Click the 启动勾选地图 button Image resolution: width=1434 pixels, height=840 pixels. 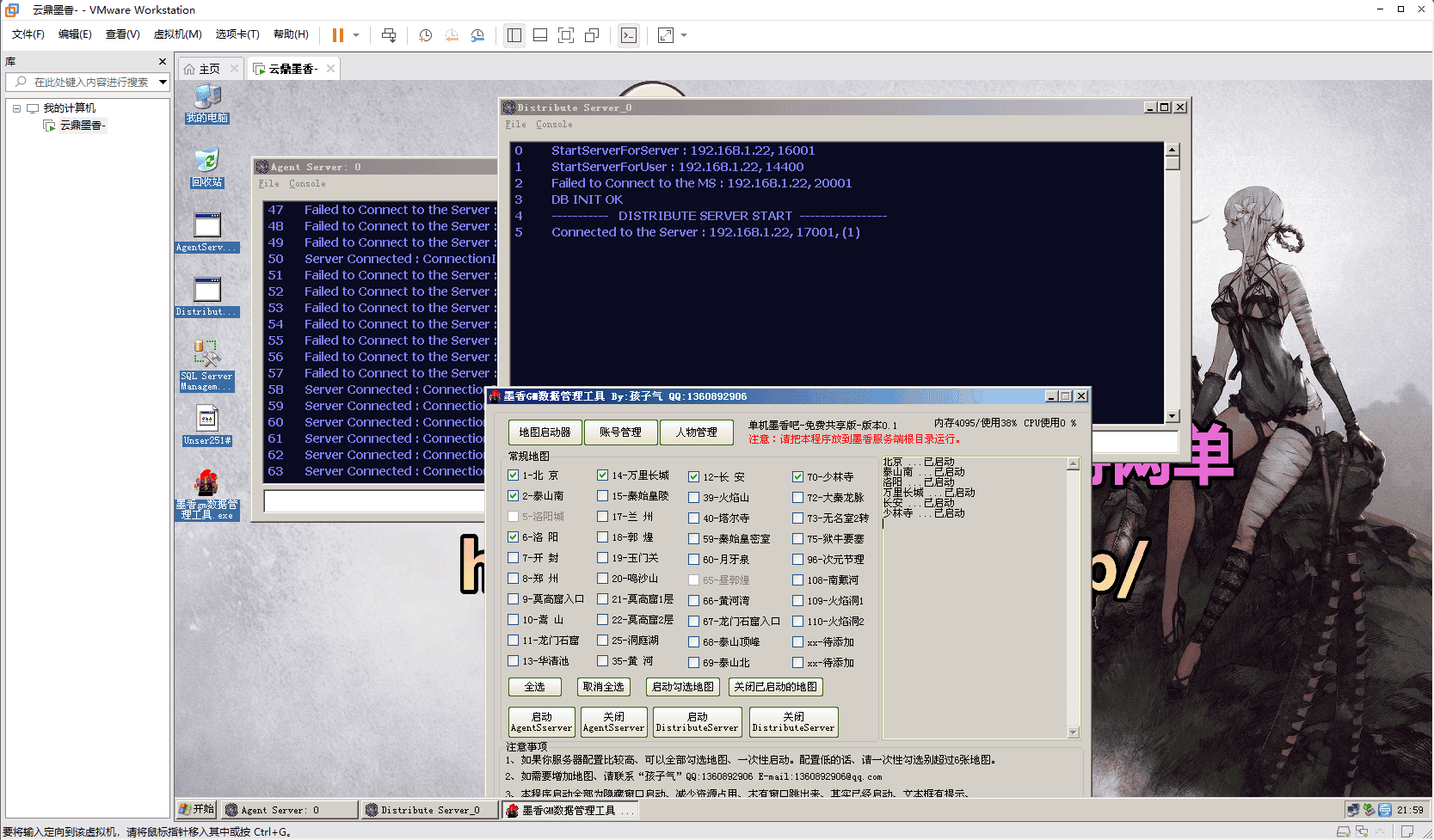coord(682,687)
